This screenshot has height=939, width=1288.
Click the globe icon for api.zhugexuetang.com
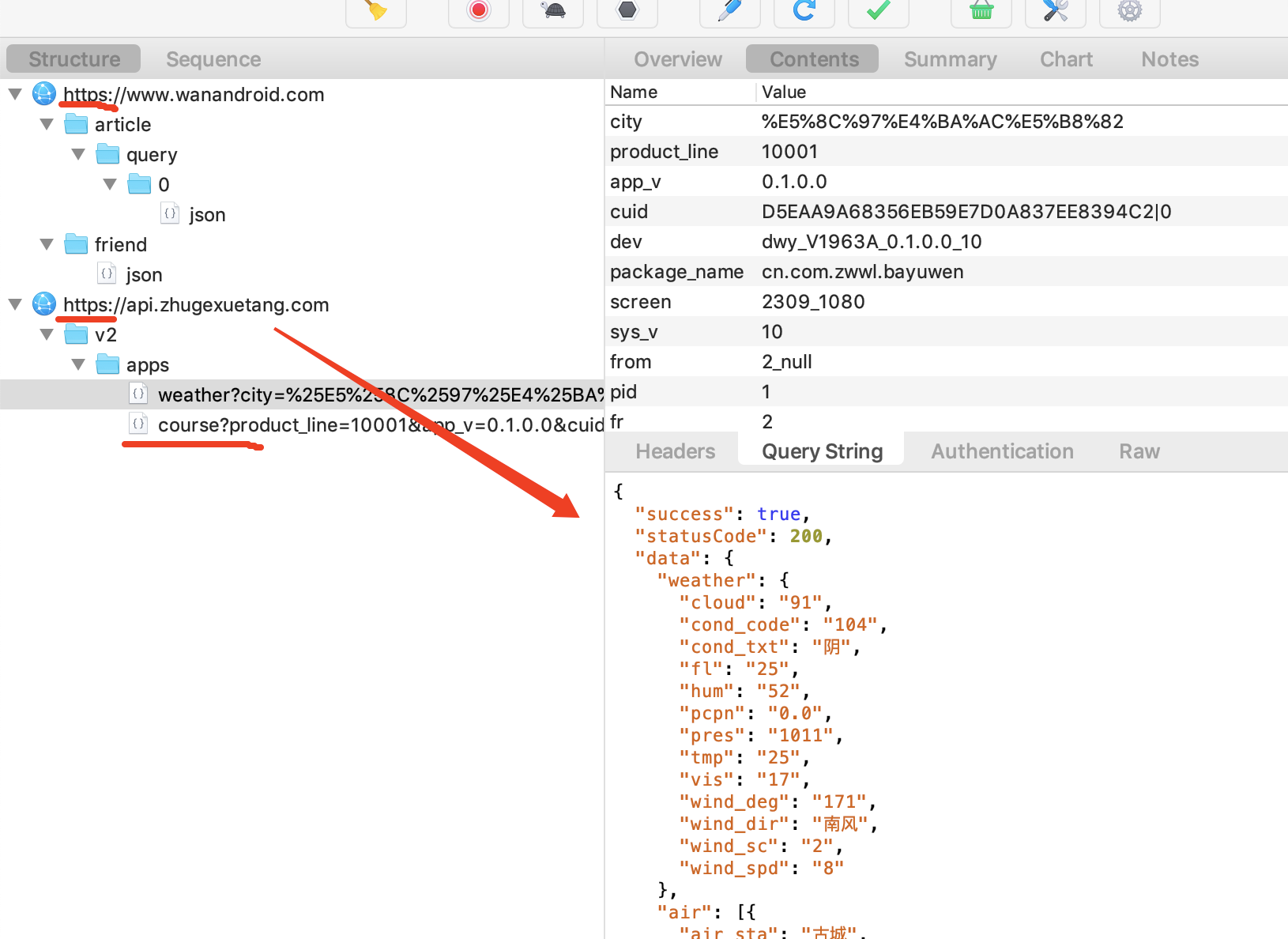click(44, 304)
